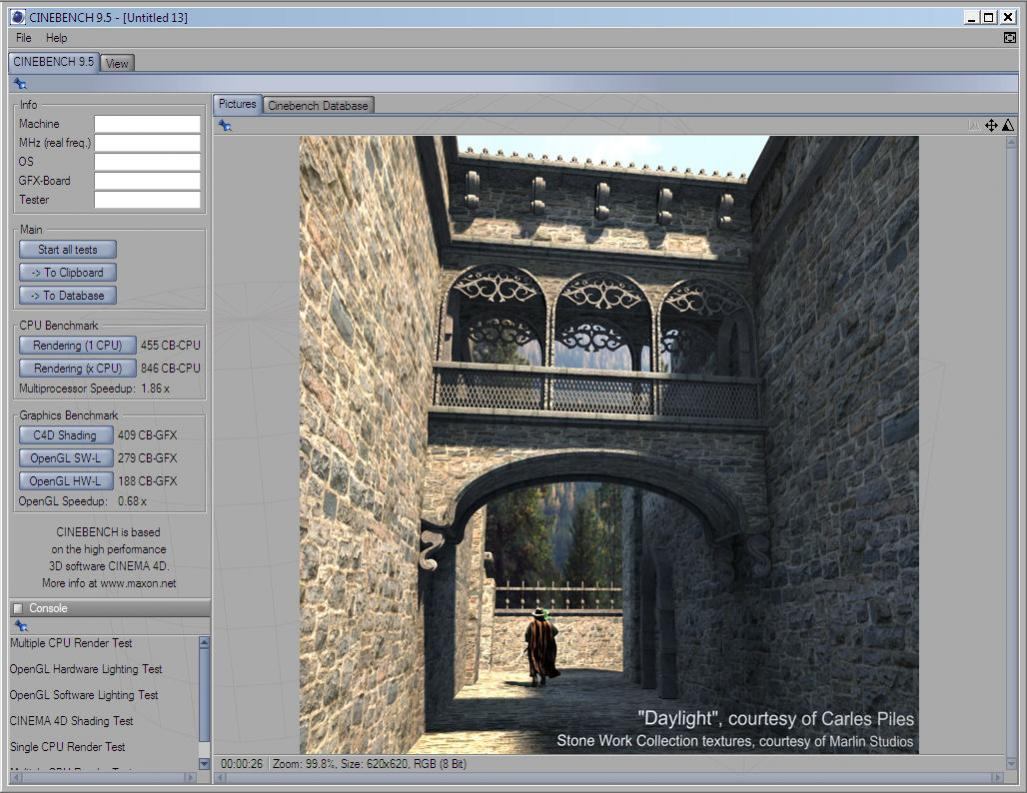Click the To Database button
The width and height of the screenshot is (1027, 793).
point(68,295)
